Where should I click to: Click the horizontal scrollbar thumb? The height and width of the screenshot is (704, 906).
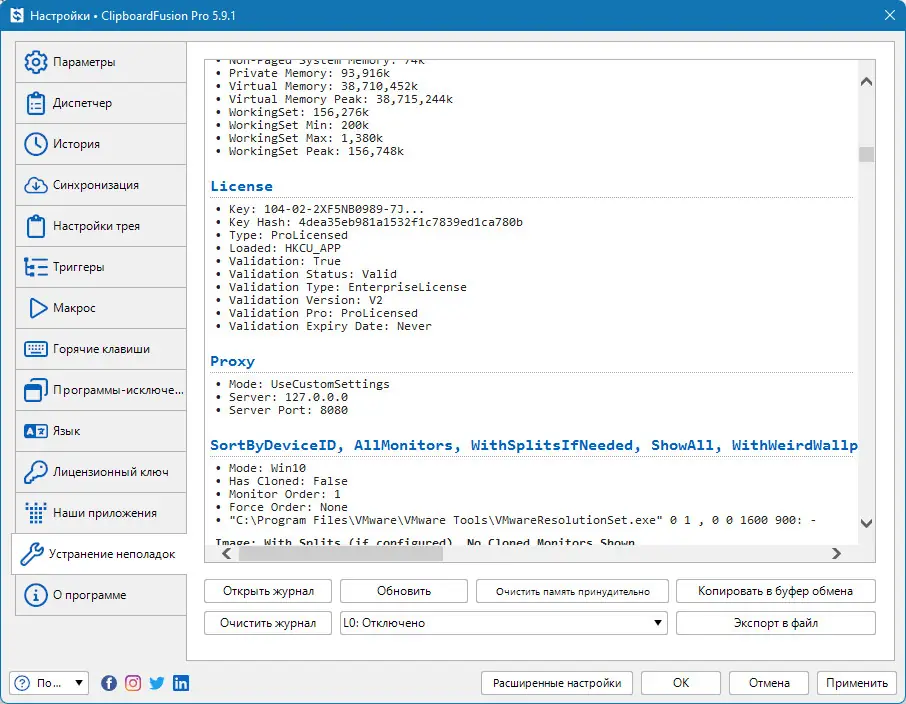coord(341,554)
